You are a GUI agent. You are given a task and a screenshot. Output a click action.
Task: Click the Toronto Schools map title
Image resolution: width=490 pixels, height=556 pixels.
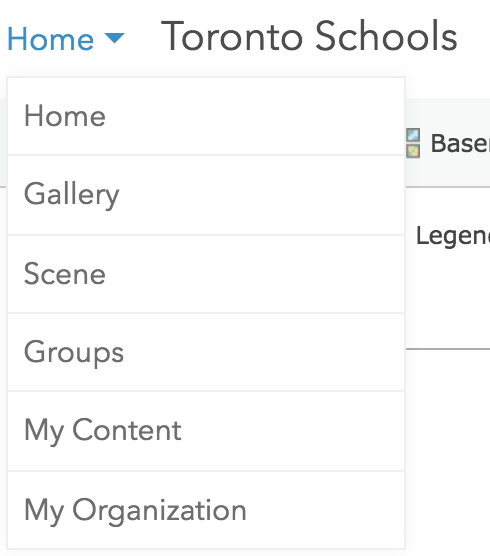[309, 37]
